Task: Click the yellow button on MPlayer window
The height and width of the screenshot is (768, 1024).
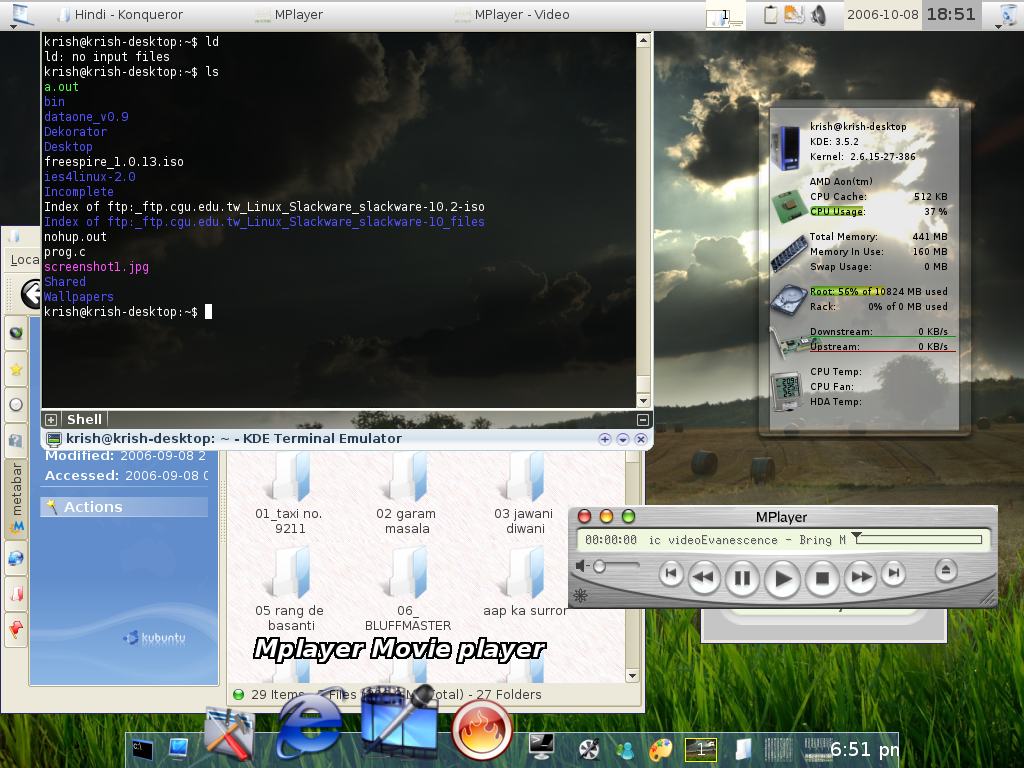Action: pos(606,517)
